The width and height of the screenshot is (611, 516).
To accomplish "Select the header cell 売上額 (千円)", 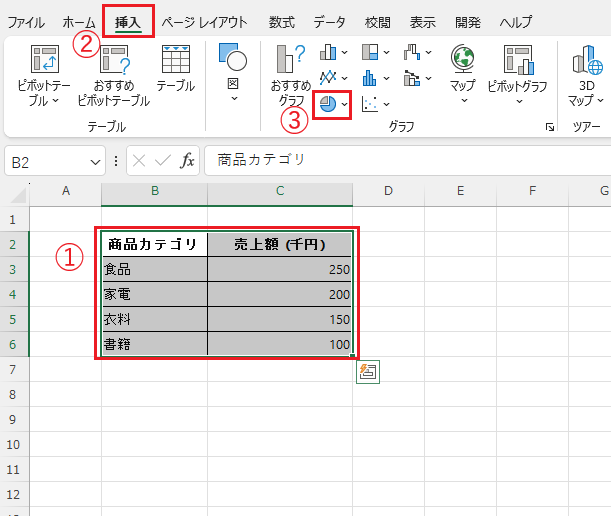I will click(280, 244).
